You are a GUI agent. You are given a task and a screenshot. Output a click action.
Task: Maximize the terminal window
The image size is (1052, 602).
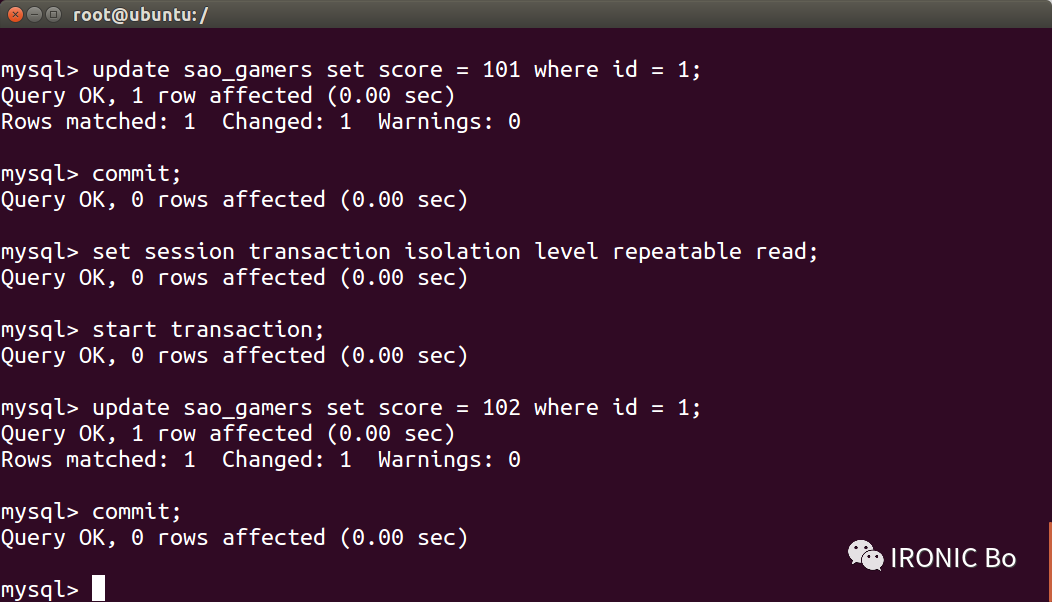coord(54,14)
